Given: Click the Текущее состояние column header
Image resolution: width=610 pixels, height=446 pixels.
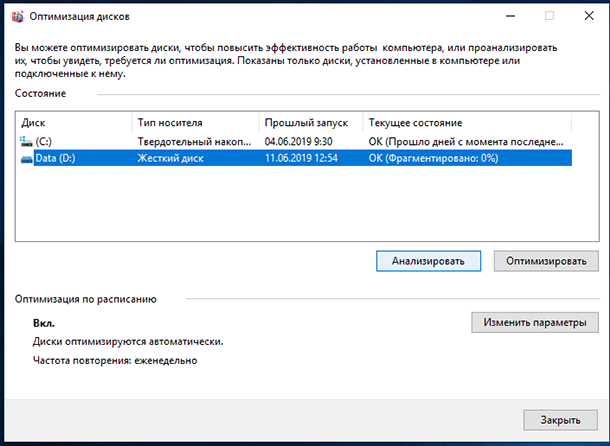Looking at the screenshot, I should click(467, 123).
